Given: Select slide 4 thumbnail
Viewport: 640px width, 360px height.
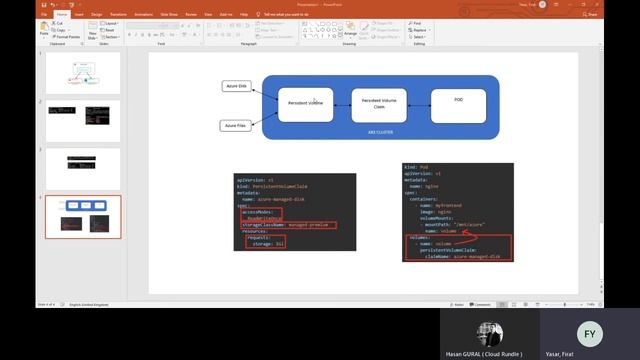Looking at the screenshot, I should (83, 217).
